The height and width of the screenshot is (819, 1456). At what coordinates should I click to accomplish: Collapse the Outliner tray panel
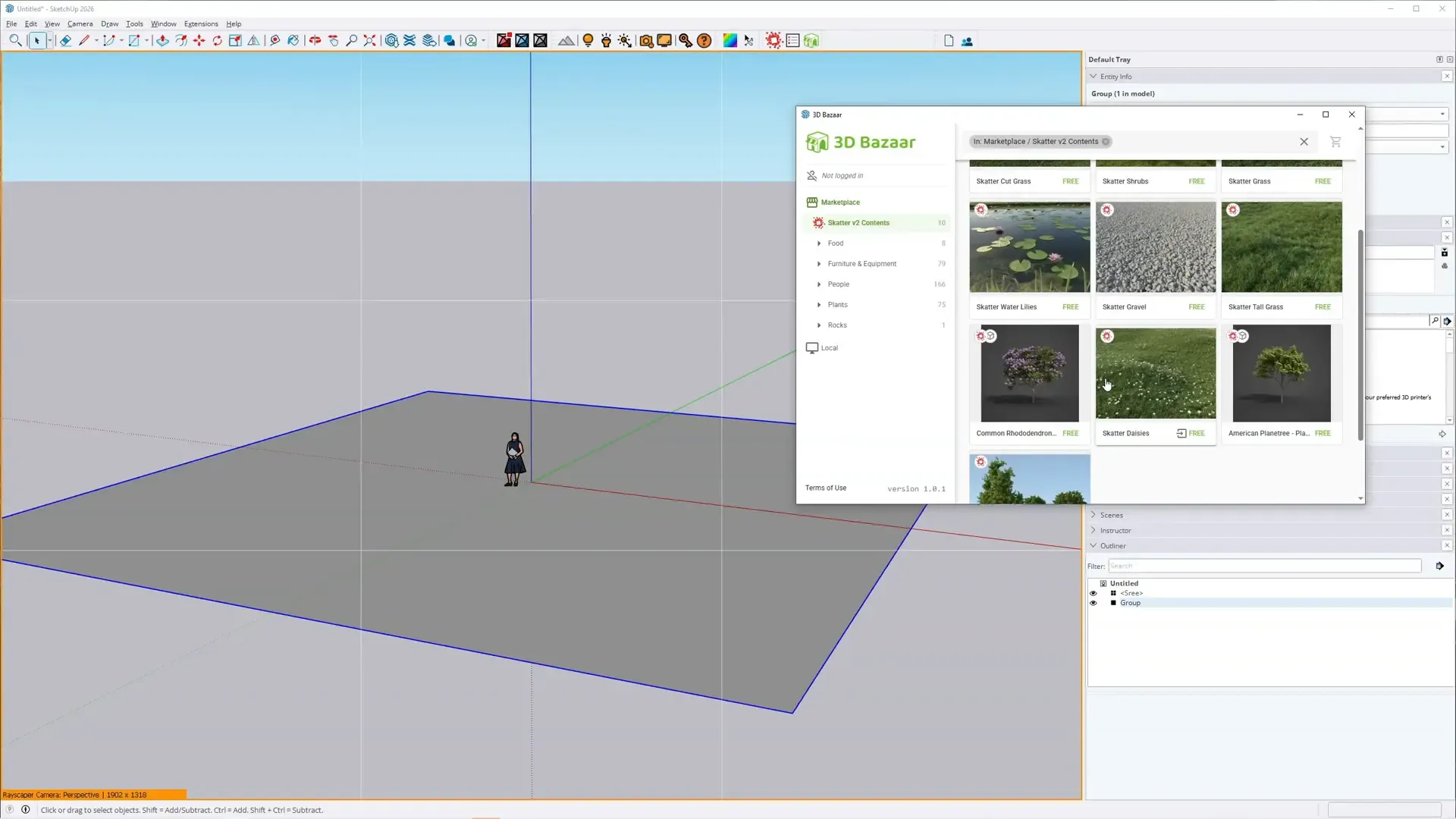coord(1093,546)
